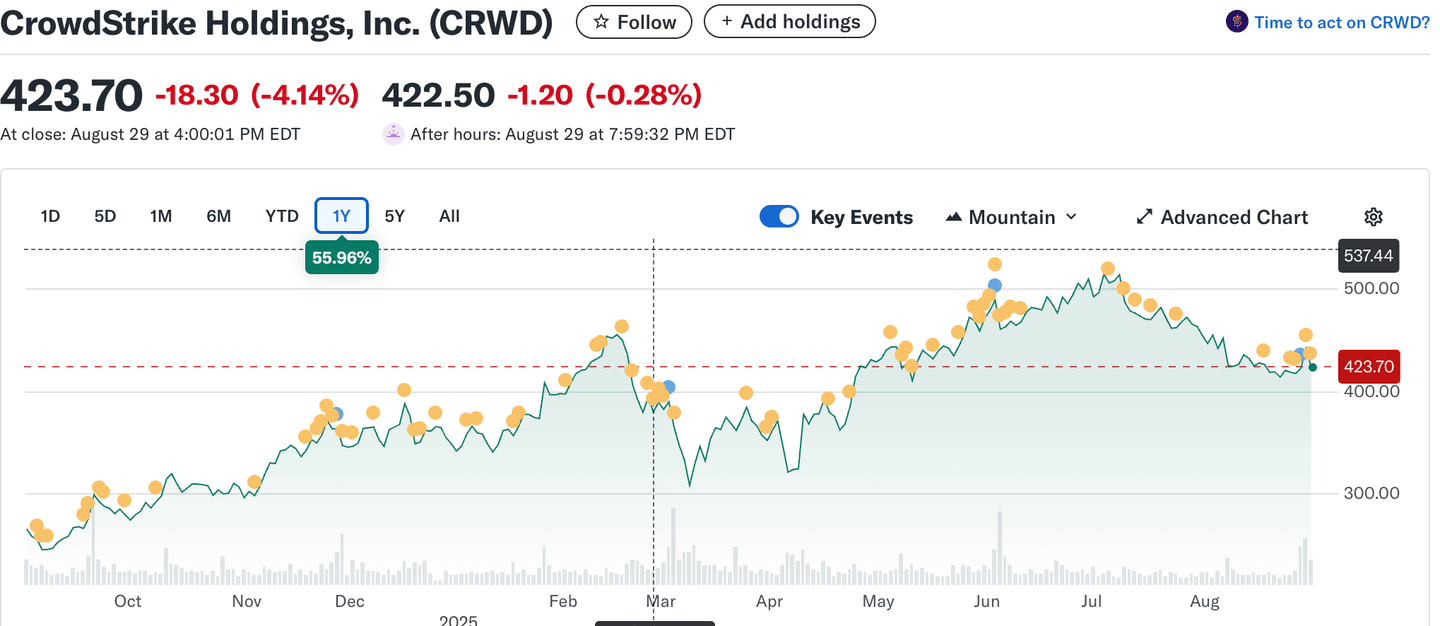Click the blue event marker near early June
Image resolution: width=1440 pixels, height=626 pixels.
993,285
